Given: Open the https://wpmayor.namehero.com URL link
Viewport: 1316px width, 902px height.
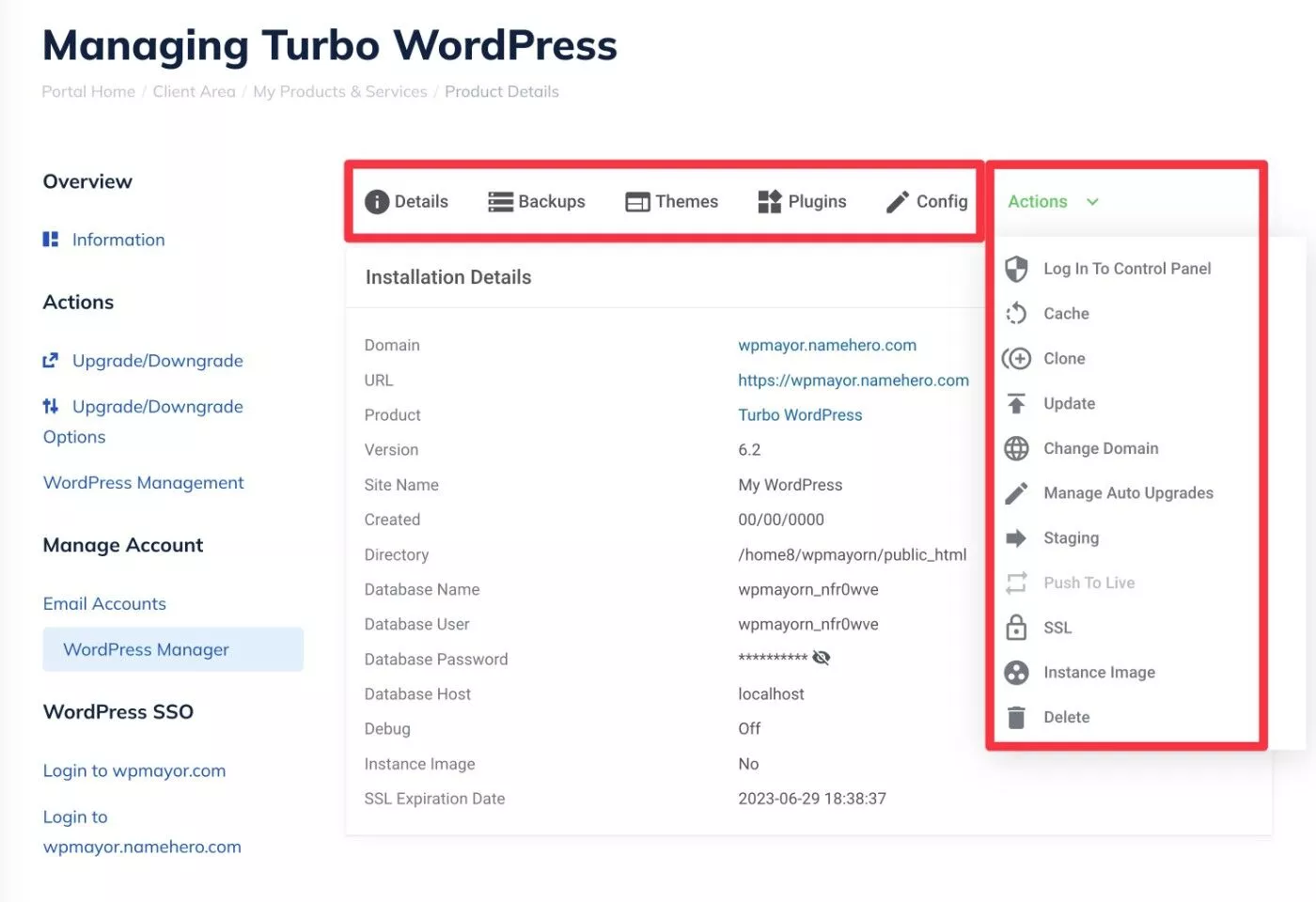Looking at the screenshot, I should [854, 381].
